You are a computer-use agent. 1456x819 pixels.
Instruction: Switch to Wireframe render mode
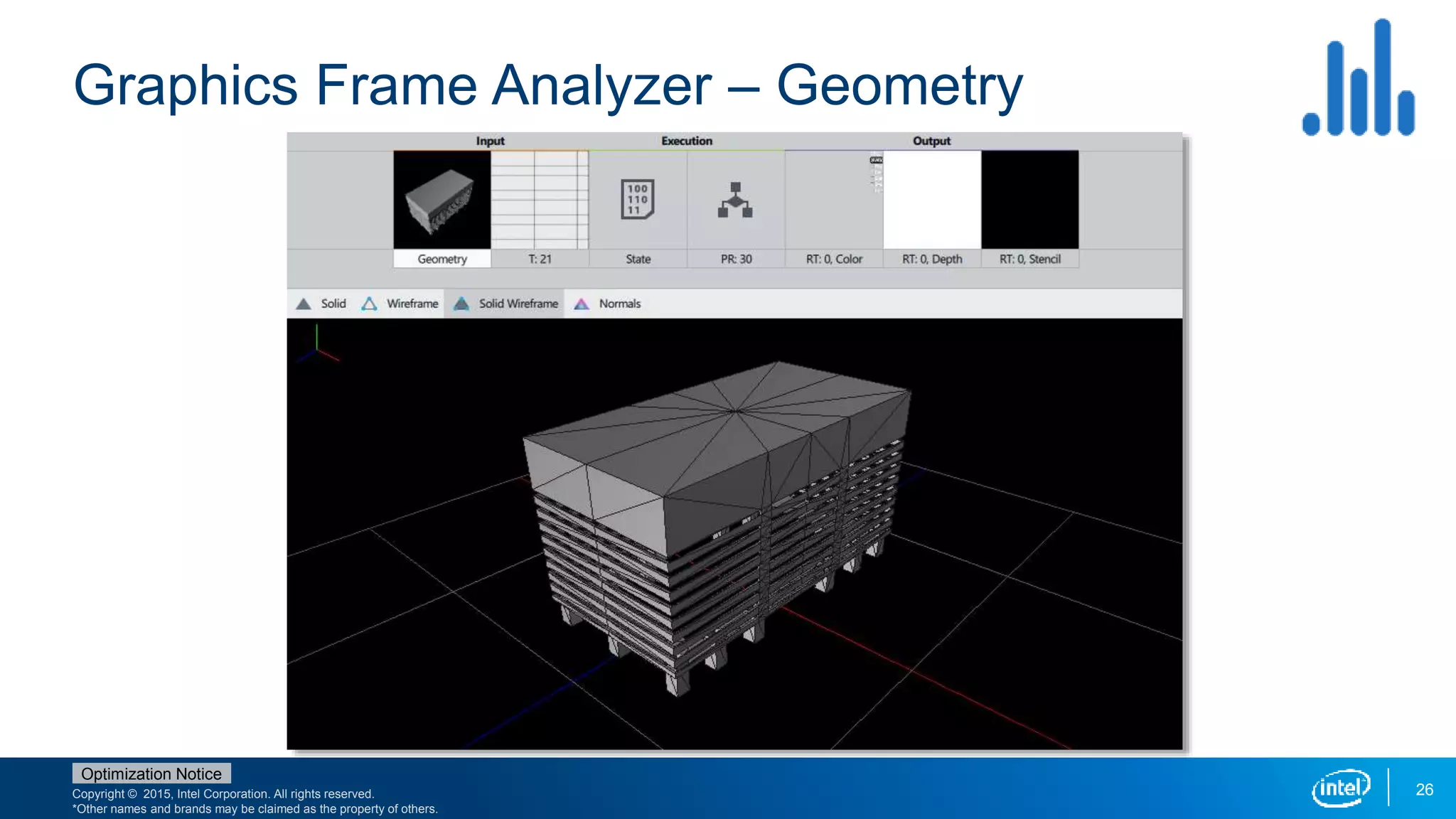pyautogui.click(x=400, y=304)
